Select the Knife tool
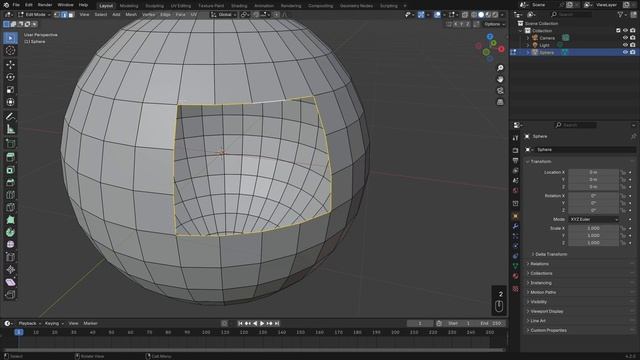 point(10,207)
